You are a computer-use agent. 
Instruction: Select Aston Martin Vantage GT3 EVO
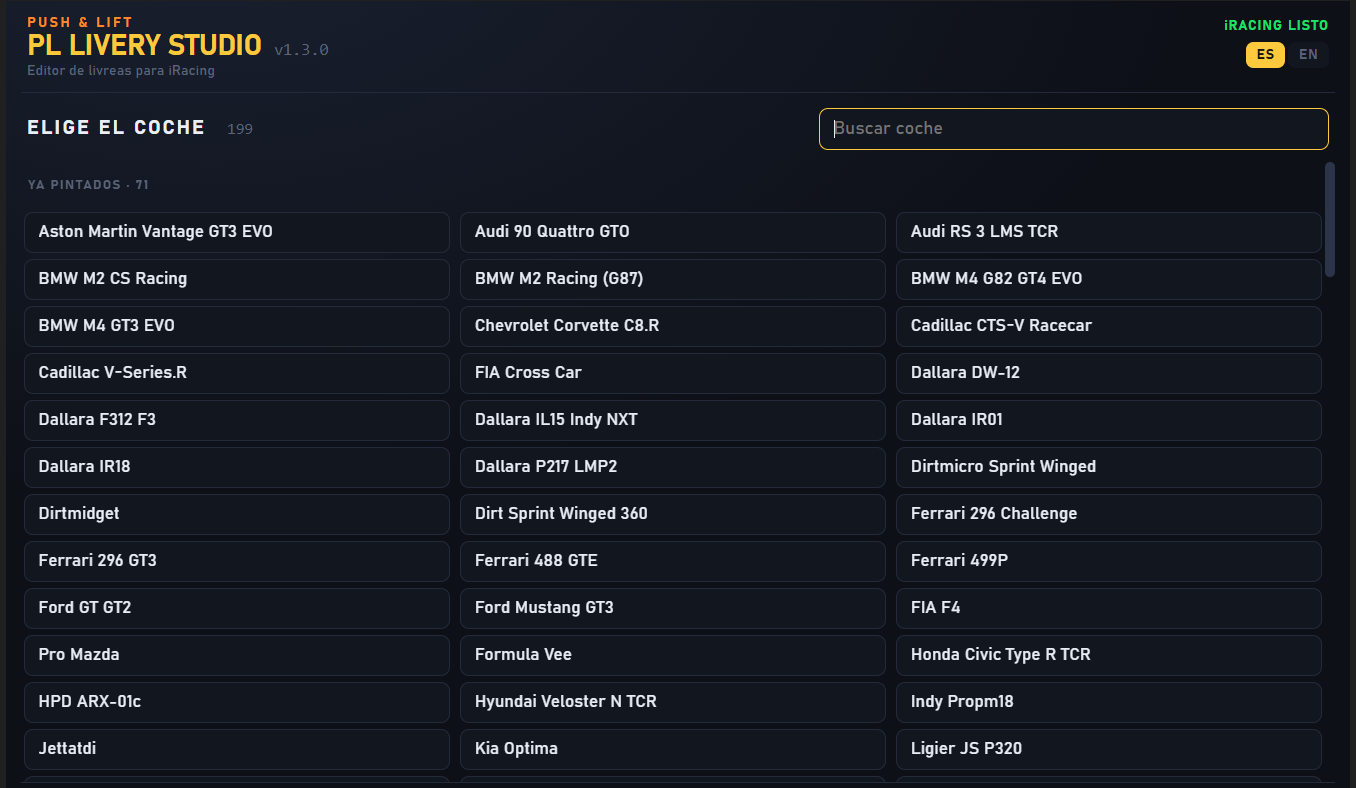tap(237, 232)
